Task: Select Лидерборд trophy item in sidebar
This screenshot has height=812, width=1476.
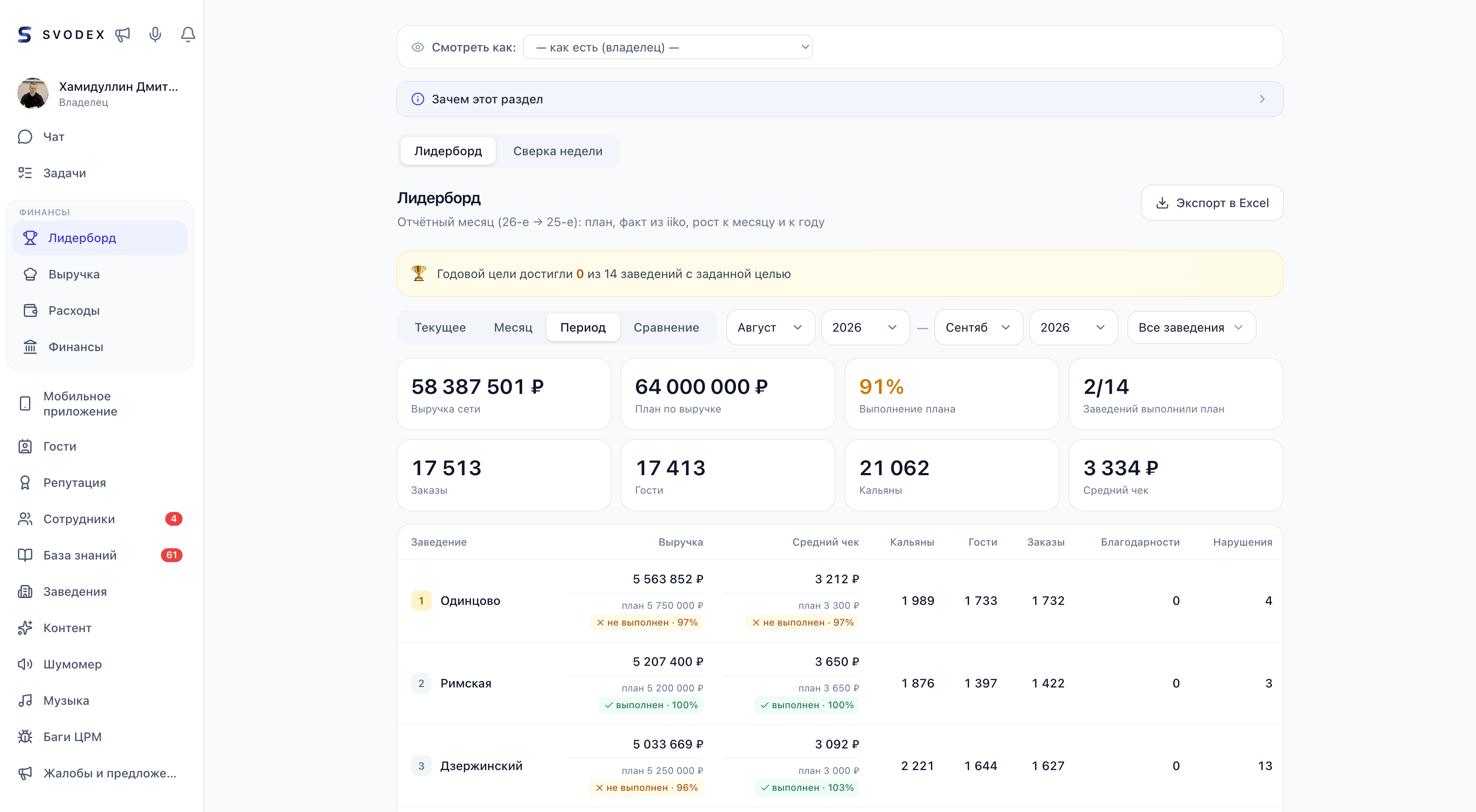Action: tap(99, 238)
